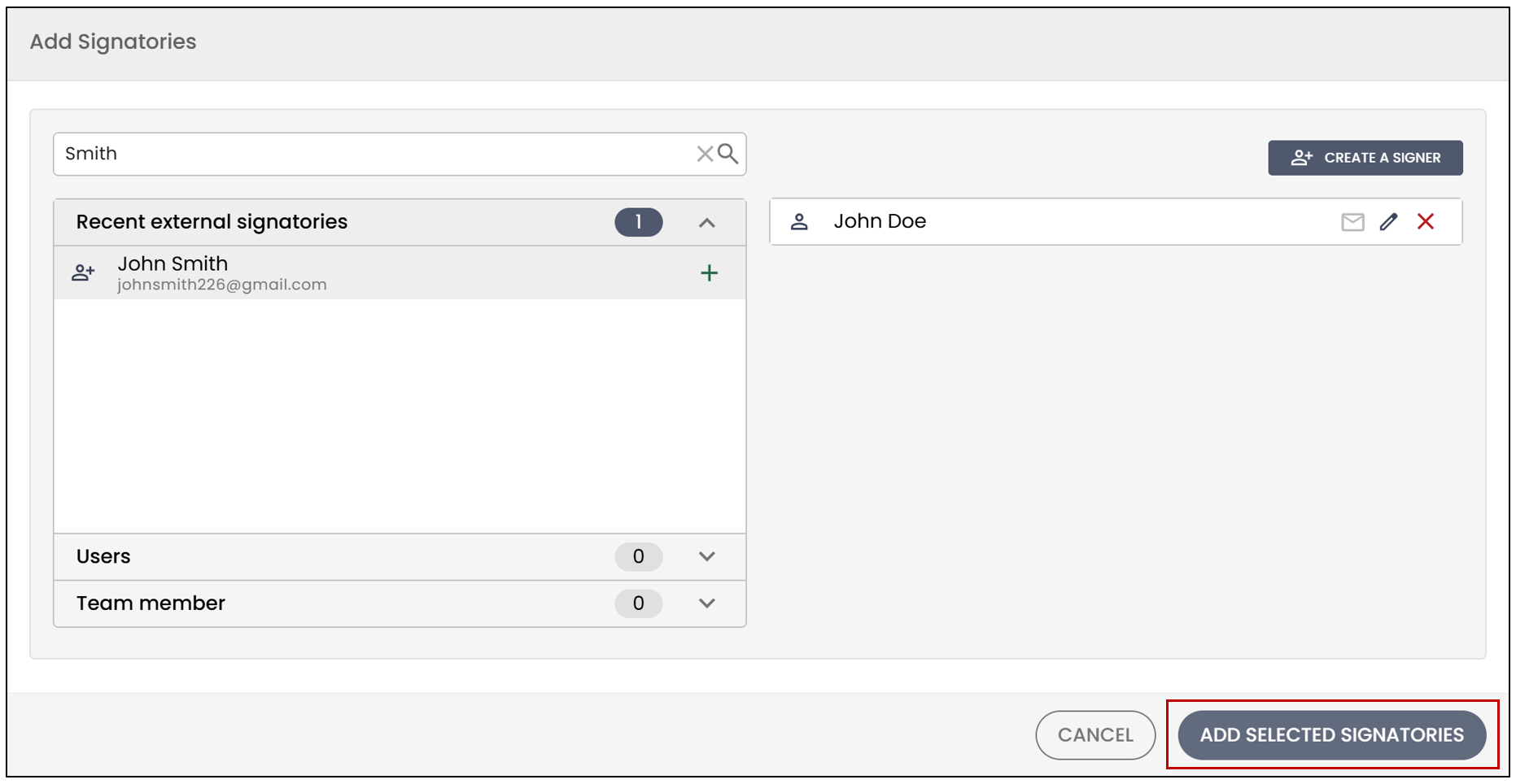Select the John Doe selected signer row
Viewport: 1516px width, 784px height.
1116,221
